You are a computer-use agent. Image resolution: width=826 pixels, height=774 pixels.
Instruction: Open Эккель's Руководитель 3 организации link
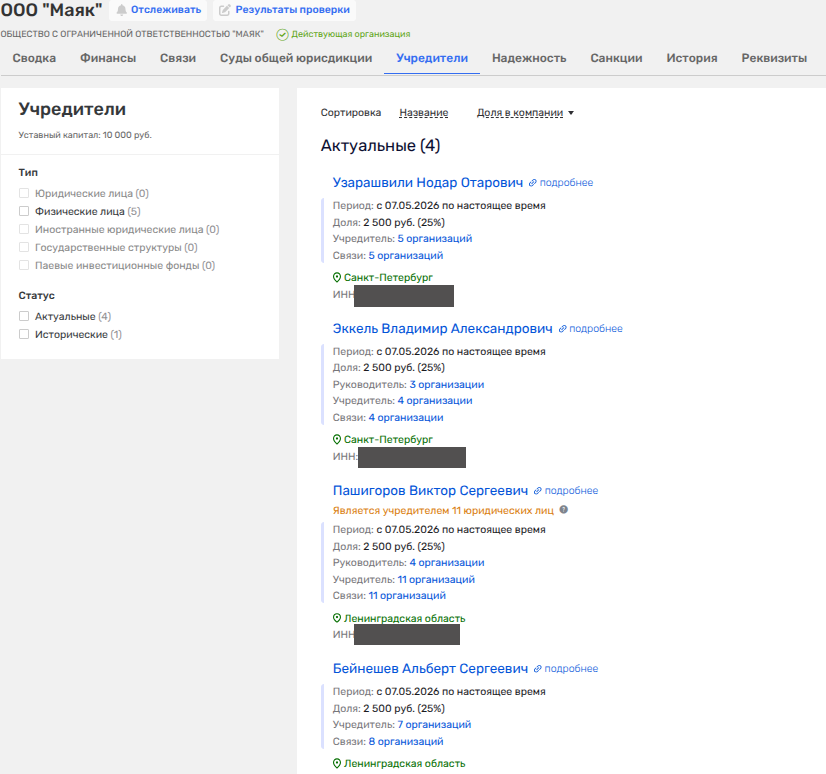pyautogui.click(x=447, y=385)
